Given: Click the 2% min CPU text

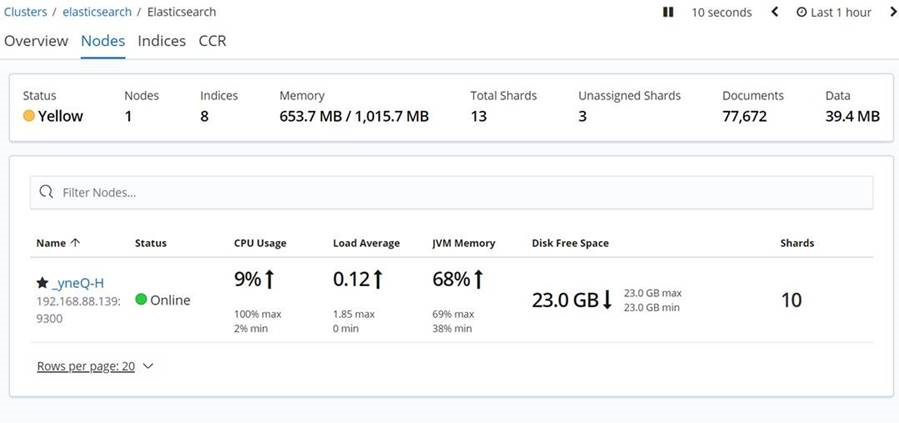Looking at the screenshot, I should [x=251, y=329].
